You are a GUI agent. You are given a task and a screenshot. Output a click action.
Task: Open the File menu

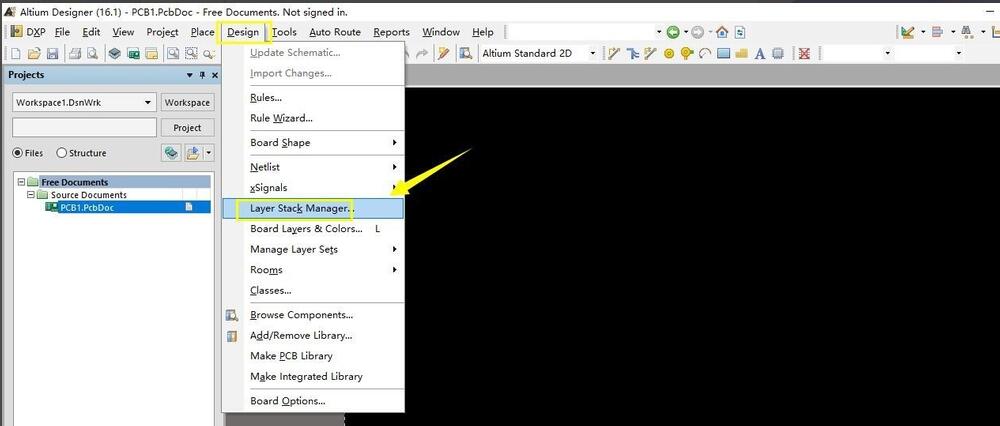62,32
